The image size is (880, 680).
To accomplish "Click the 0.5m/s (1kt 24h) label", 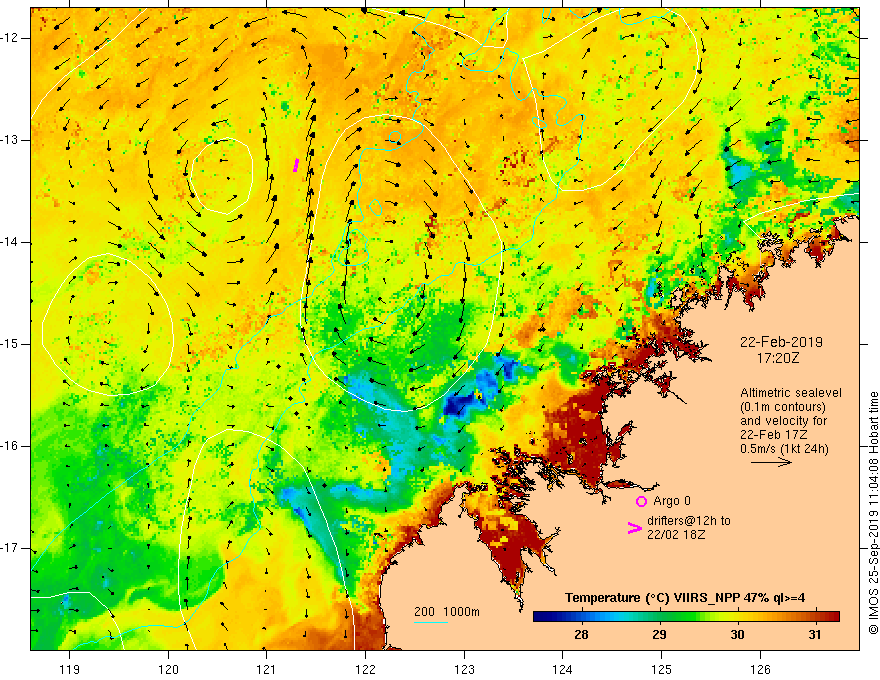I will (x=784, y=449).
